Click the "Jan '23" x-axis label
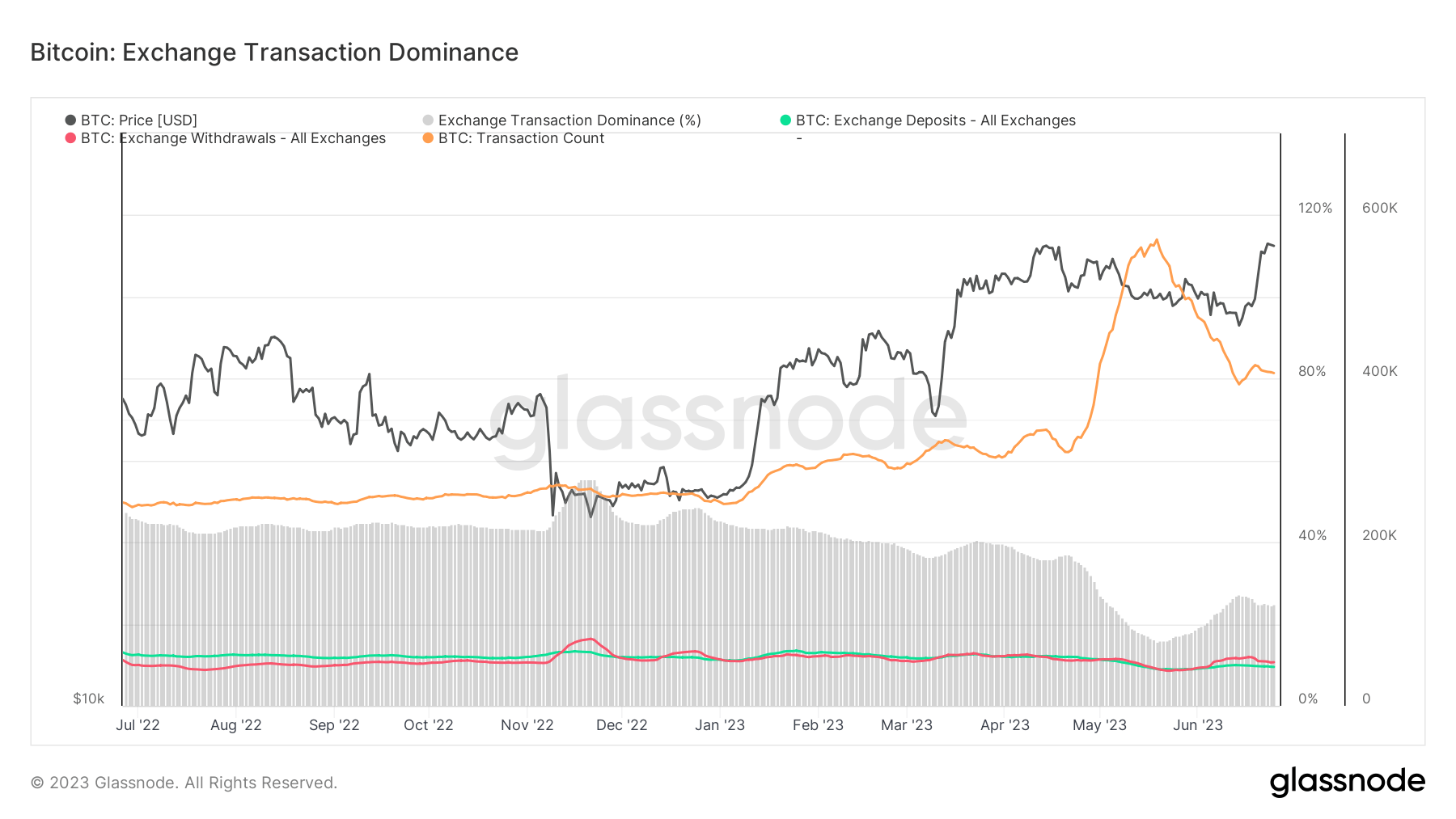The image size is (1456, 819). coord(720,725)
